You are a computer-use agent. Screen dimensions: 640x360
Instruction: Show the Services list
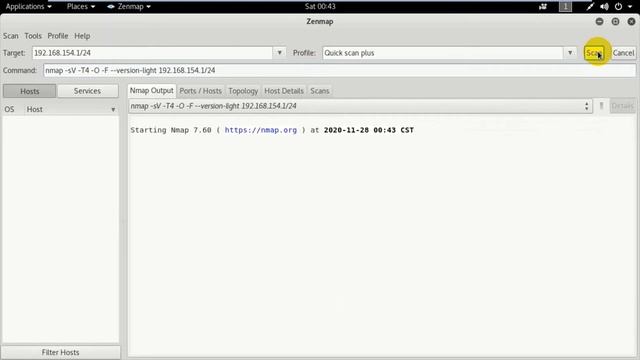tap(87, 91)
